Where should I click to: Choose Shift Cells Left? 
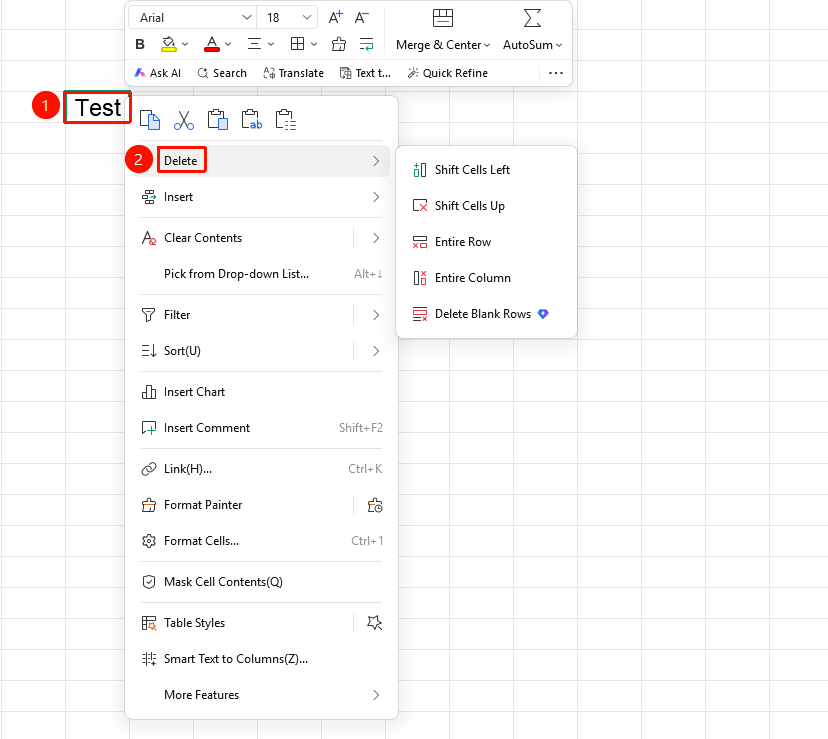click(486, 170)
